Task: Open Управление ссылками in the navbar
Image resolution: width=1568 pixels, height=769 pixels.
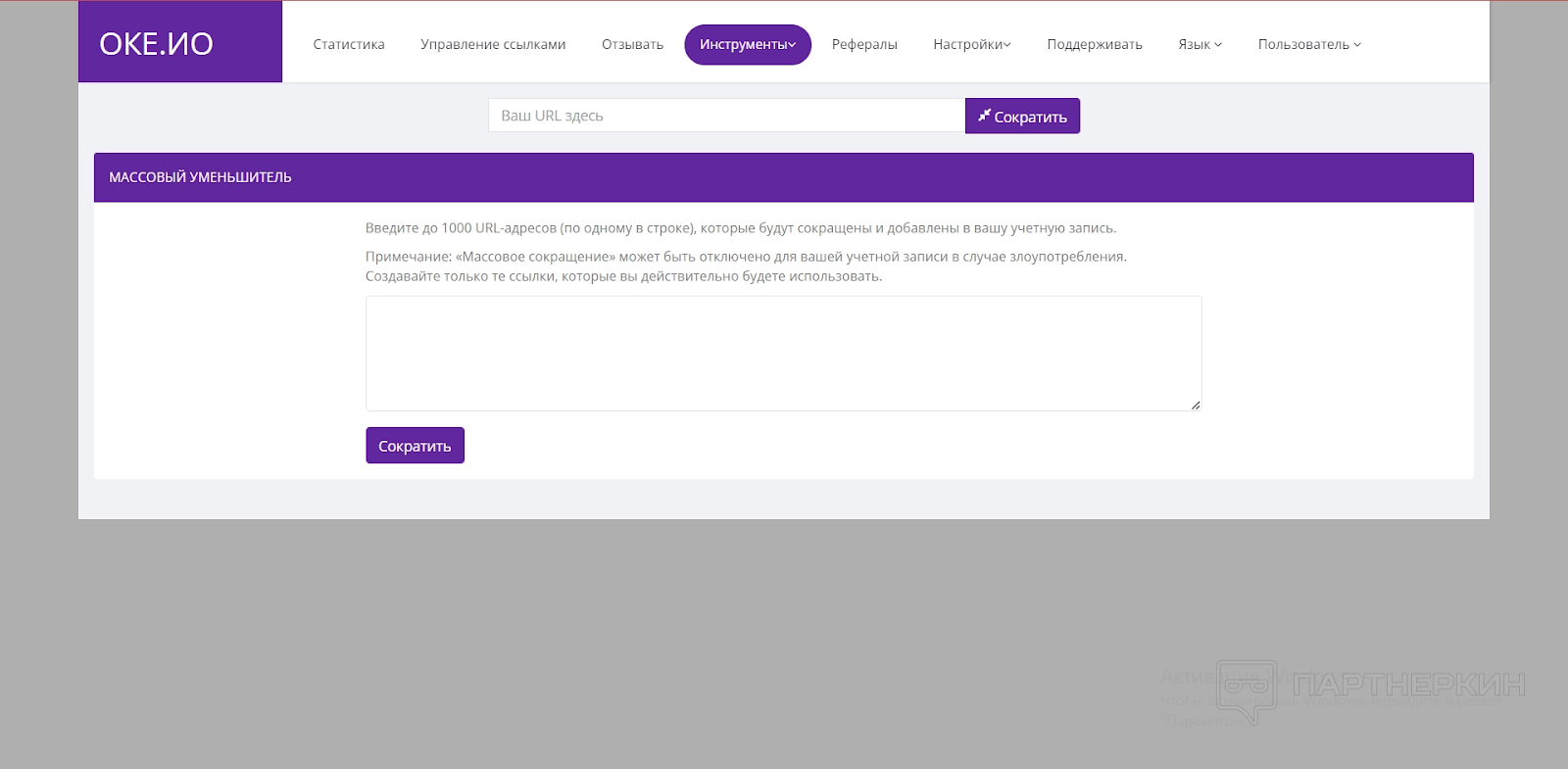Action: [x=493, y=45]
